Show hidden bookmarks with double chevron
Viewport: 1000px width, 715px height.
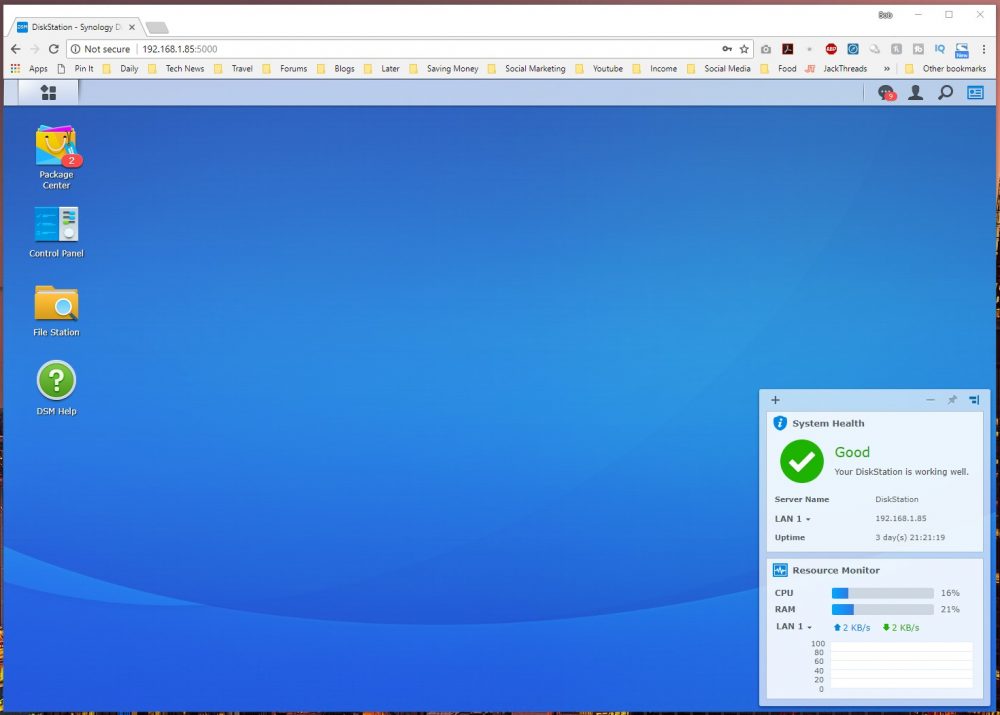(886, 68)
